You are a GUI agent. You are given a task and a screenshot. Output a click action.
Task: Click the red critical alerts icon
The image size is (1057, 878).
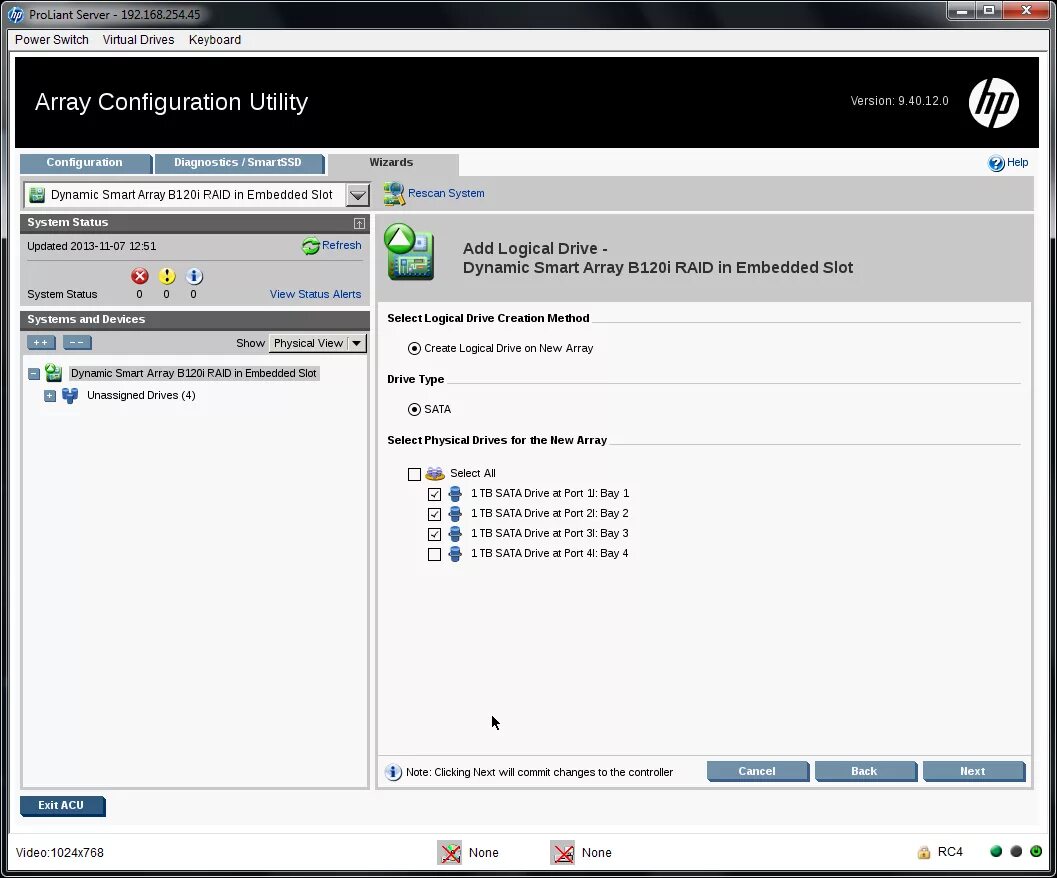[140, 276]
